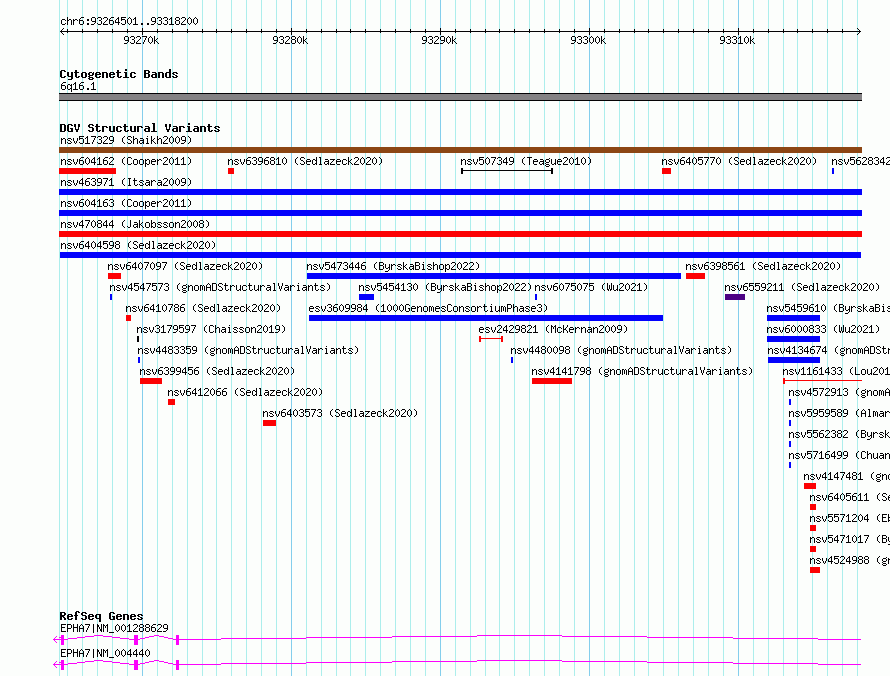Open the nsv5571204 variant label
This screenshot has width=890, height=676.
pos(850,518)
